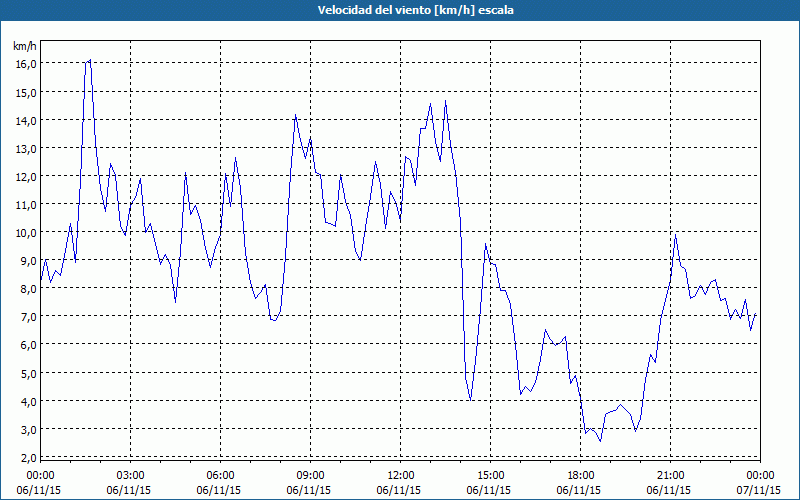
Task: Select the '06:00' x-axis time label
Action: pyautogui.click(x=220, y=476)
